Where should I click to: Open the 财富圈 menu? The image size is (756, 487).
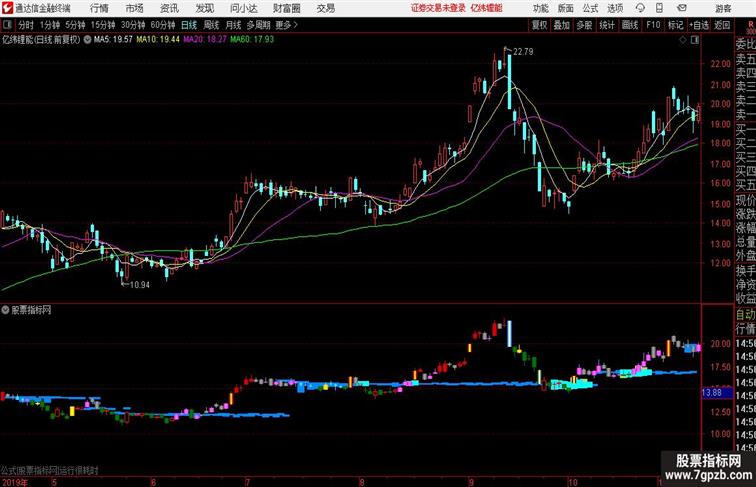pyautogui.click(x=286, y=8)
